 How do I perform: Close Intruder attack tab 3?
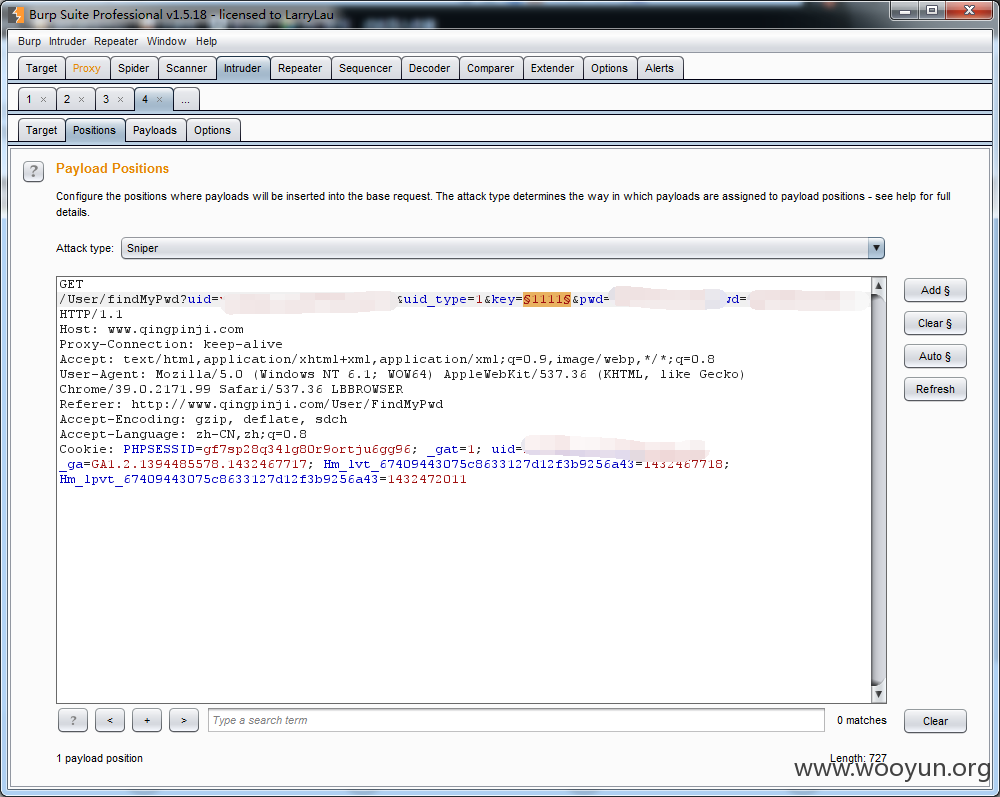(x=121, y=99)
